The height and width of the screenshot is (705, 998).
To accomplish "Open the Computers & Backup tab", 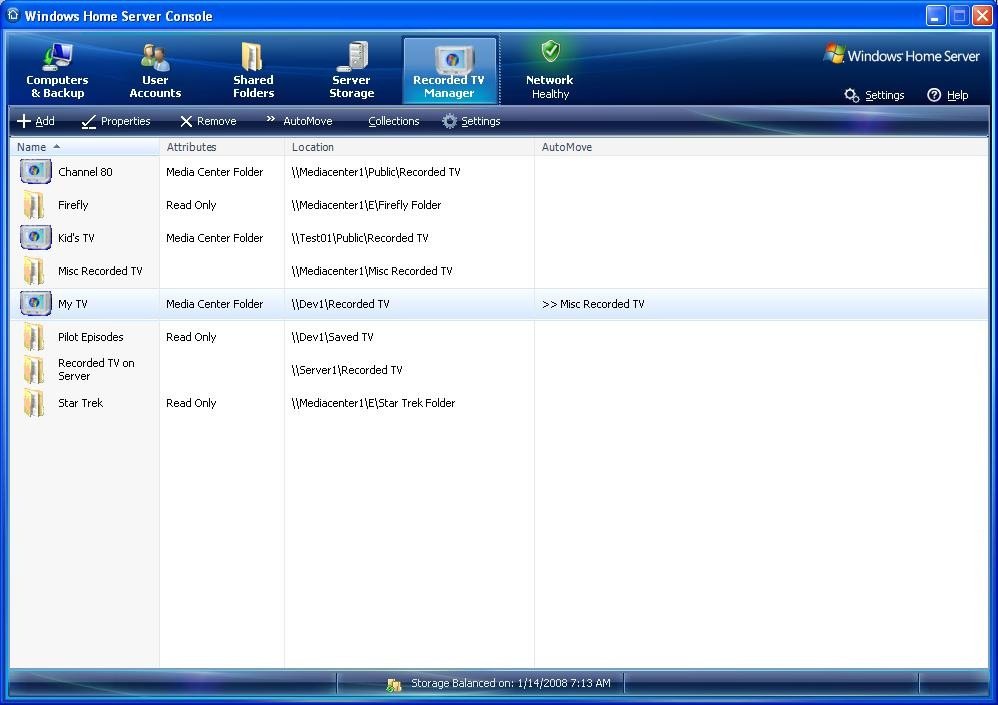I will pyautogui.click(x=57, y=71).
